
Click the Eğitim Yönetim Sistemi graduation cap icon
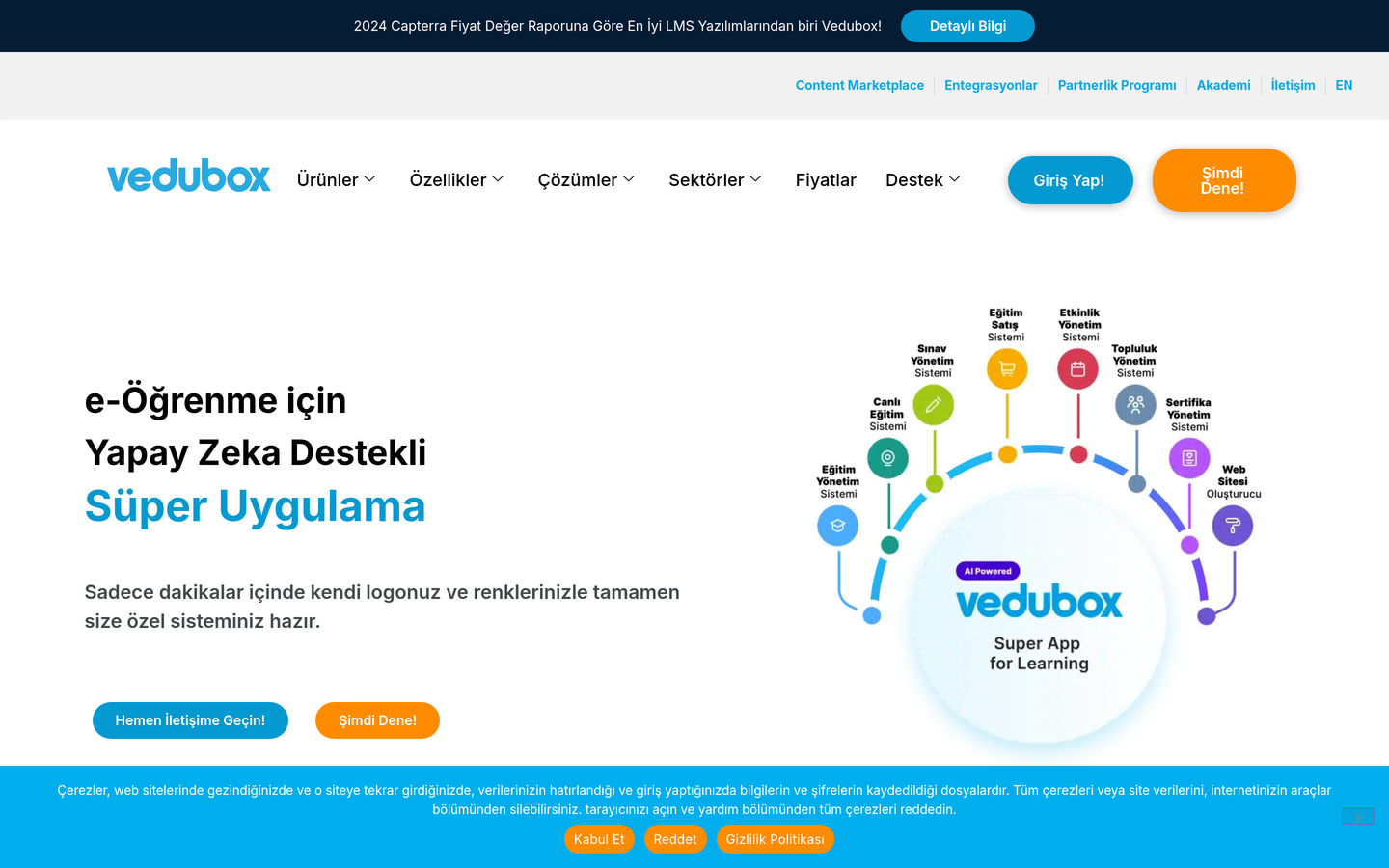(837, 526)
